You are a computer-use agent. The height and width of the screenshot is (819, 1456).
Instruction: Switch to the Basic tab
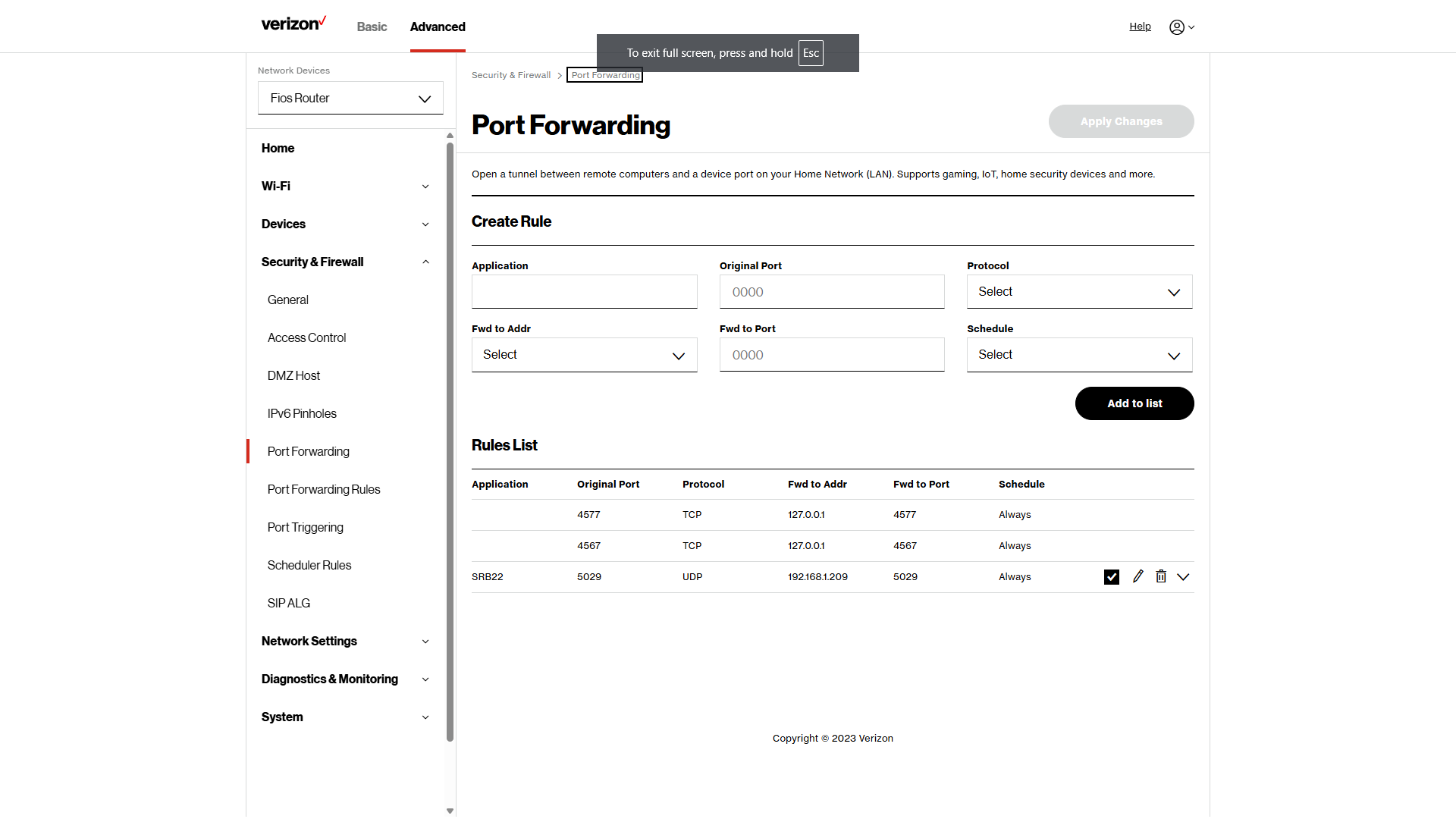(372, 27)
